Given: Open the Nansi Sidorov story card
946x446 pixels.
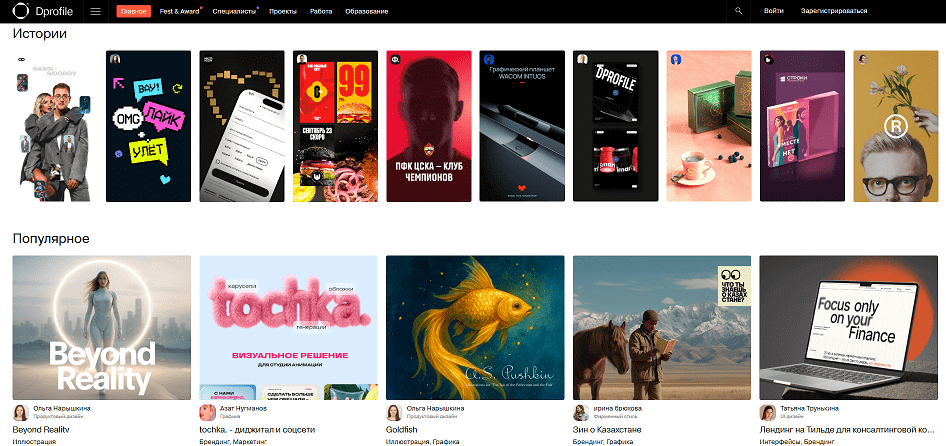Looking at the screenshot, I should (x=55, y=126).
